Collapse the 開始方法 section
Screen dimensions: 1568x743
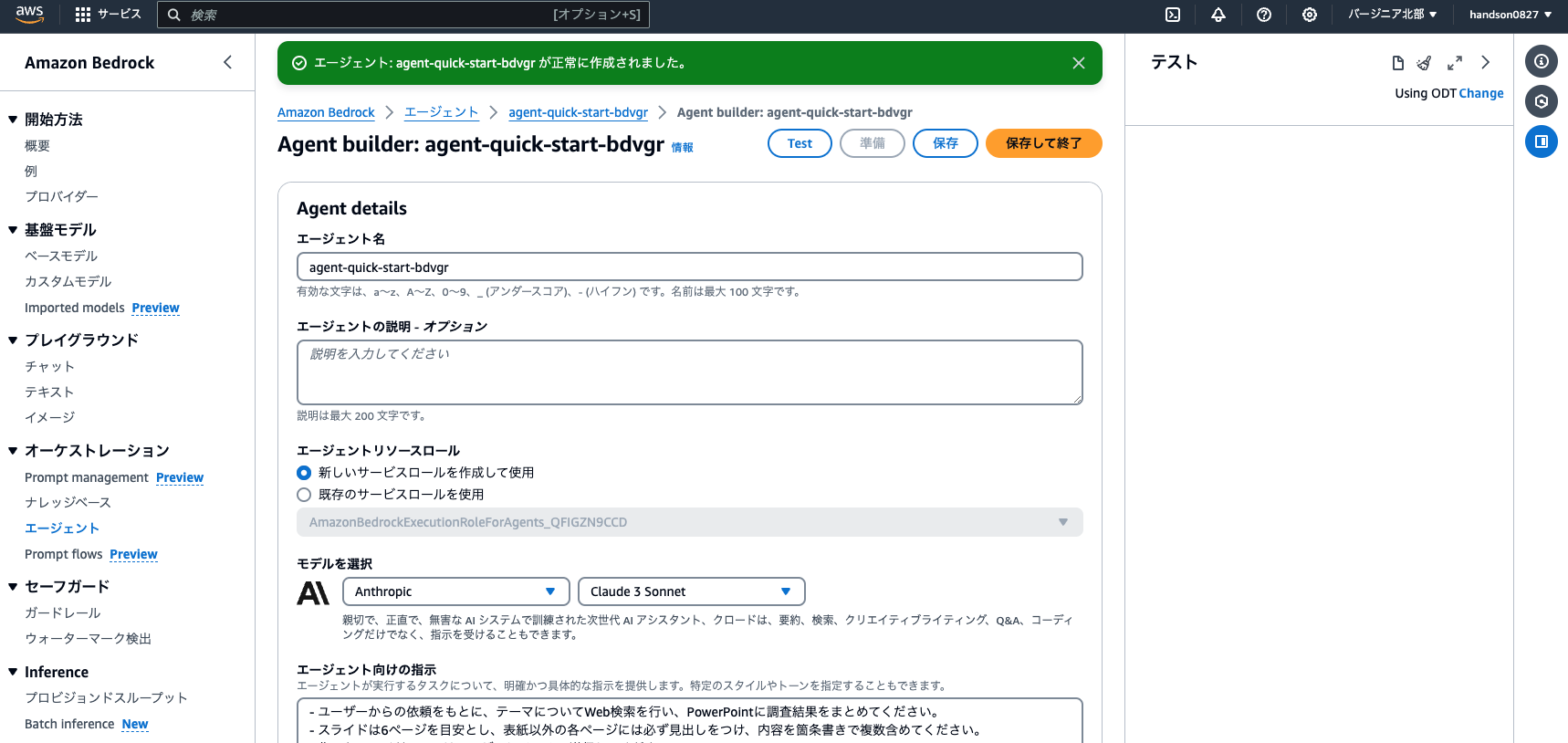[13, 120]
